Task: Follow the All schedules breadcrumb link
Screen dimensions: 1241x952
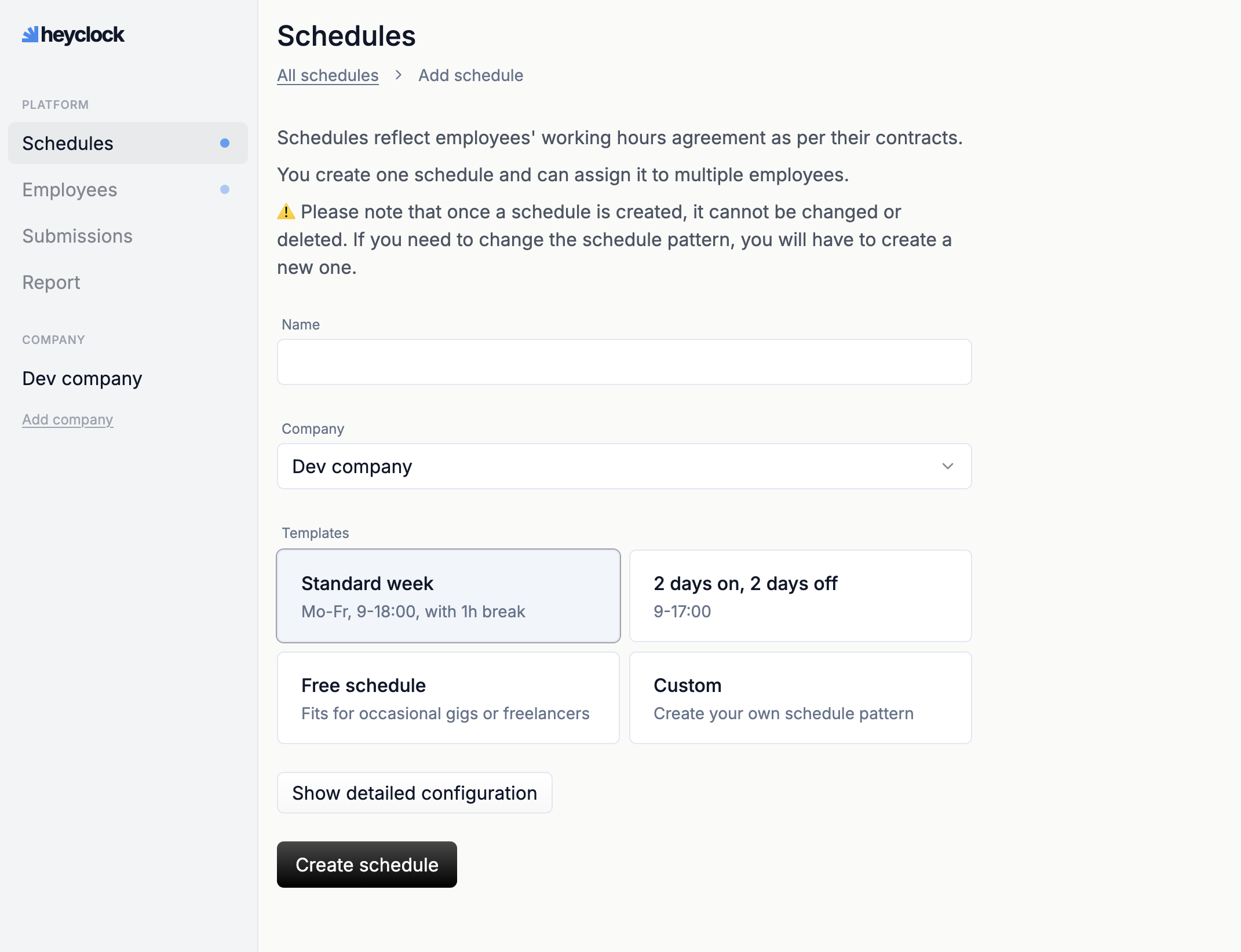Action: point(327,75)
